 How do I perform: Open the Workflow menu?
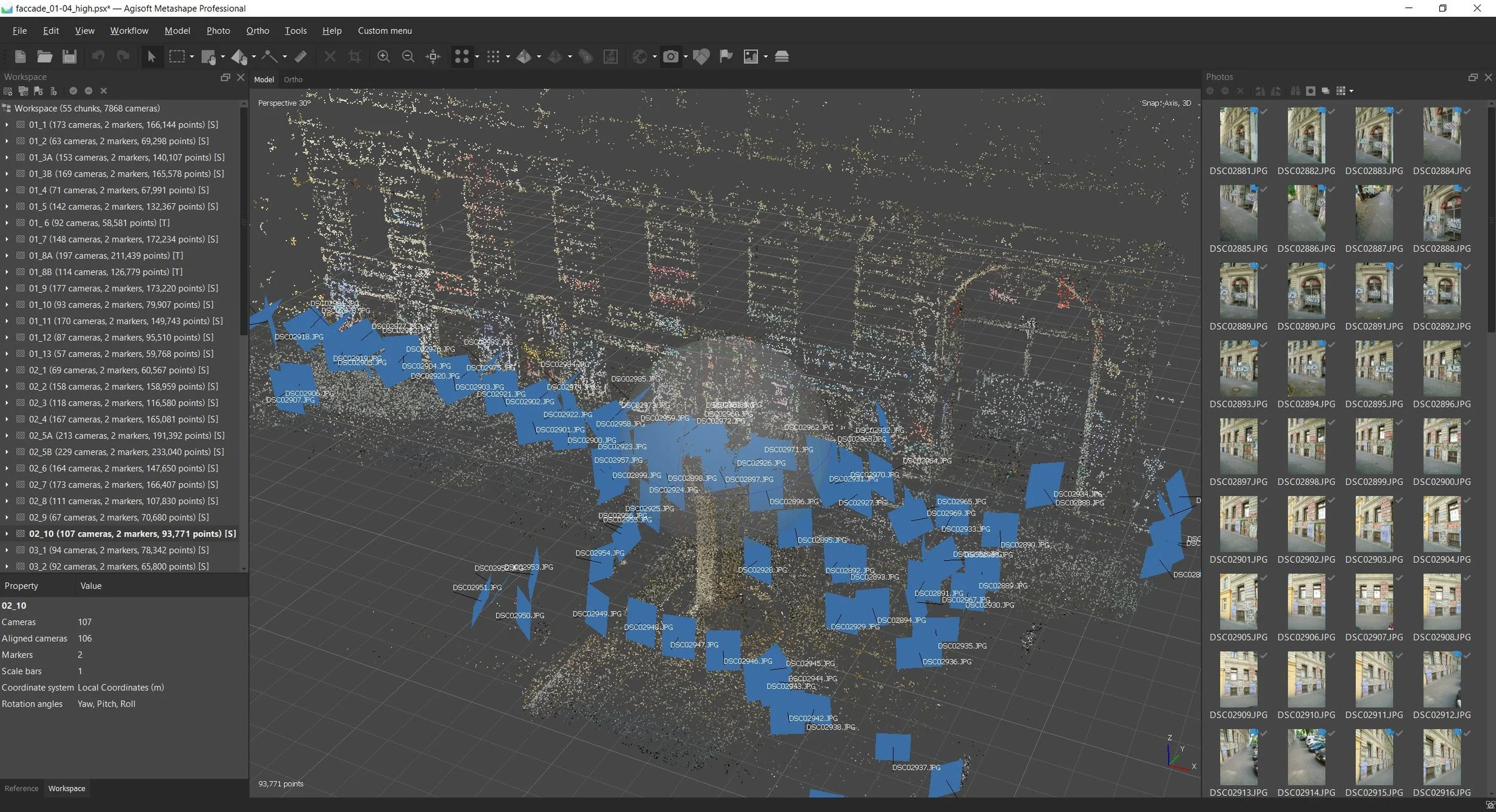(129, 31)
